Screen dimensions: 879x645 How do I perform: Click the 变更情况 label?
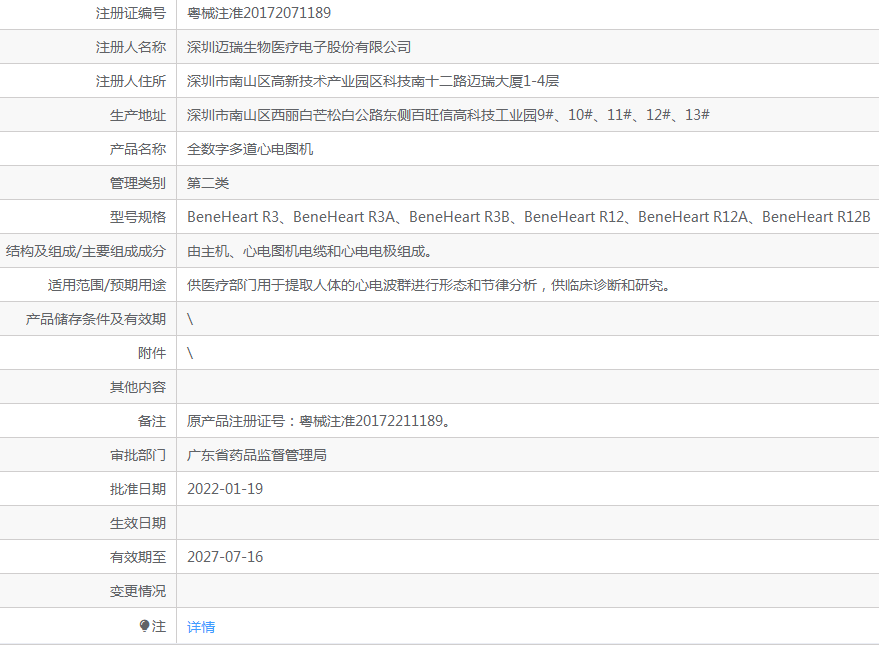pos(138,591)
